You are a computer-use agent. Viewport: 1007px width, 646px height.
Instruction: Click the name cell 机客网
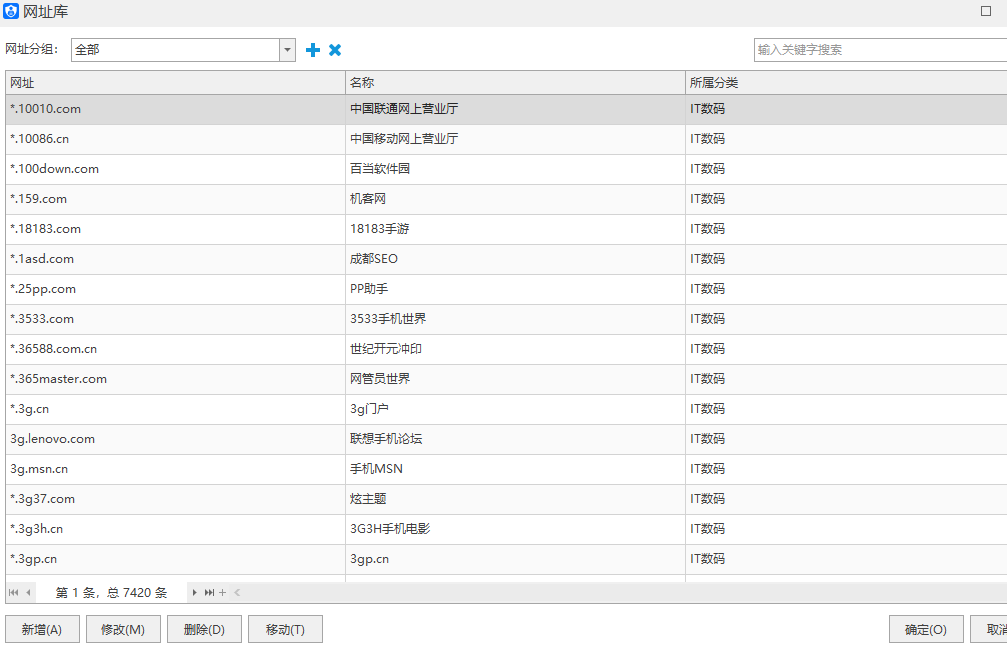pos(515,199)
